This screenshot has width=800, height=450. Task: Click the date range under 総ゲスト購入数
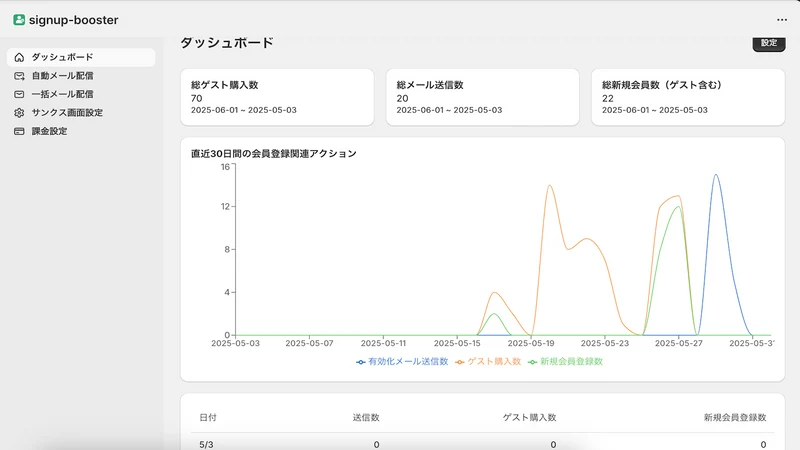tap(243, 110)
